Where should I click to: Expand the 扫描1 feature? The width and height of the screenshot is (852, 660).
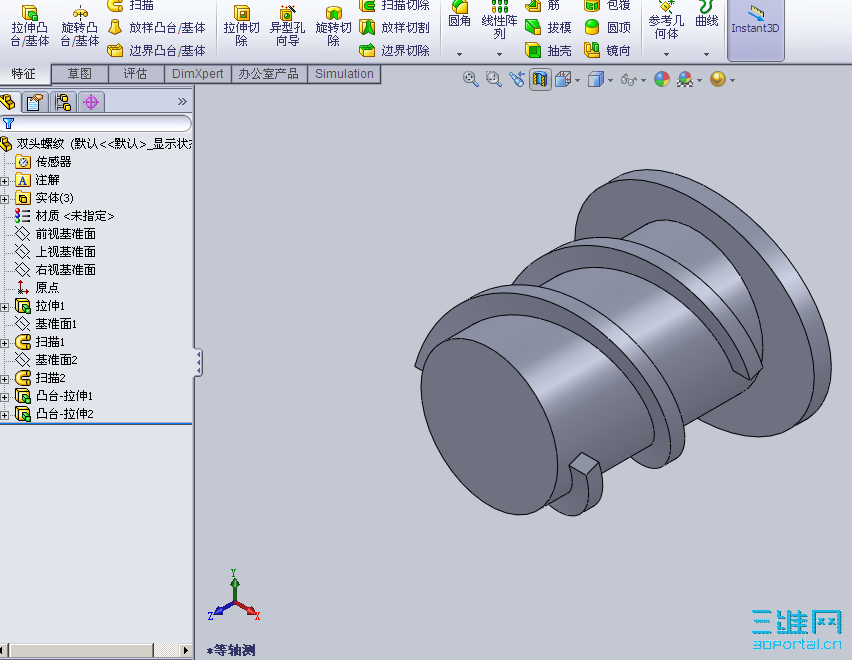(x=5, y=343)
